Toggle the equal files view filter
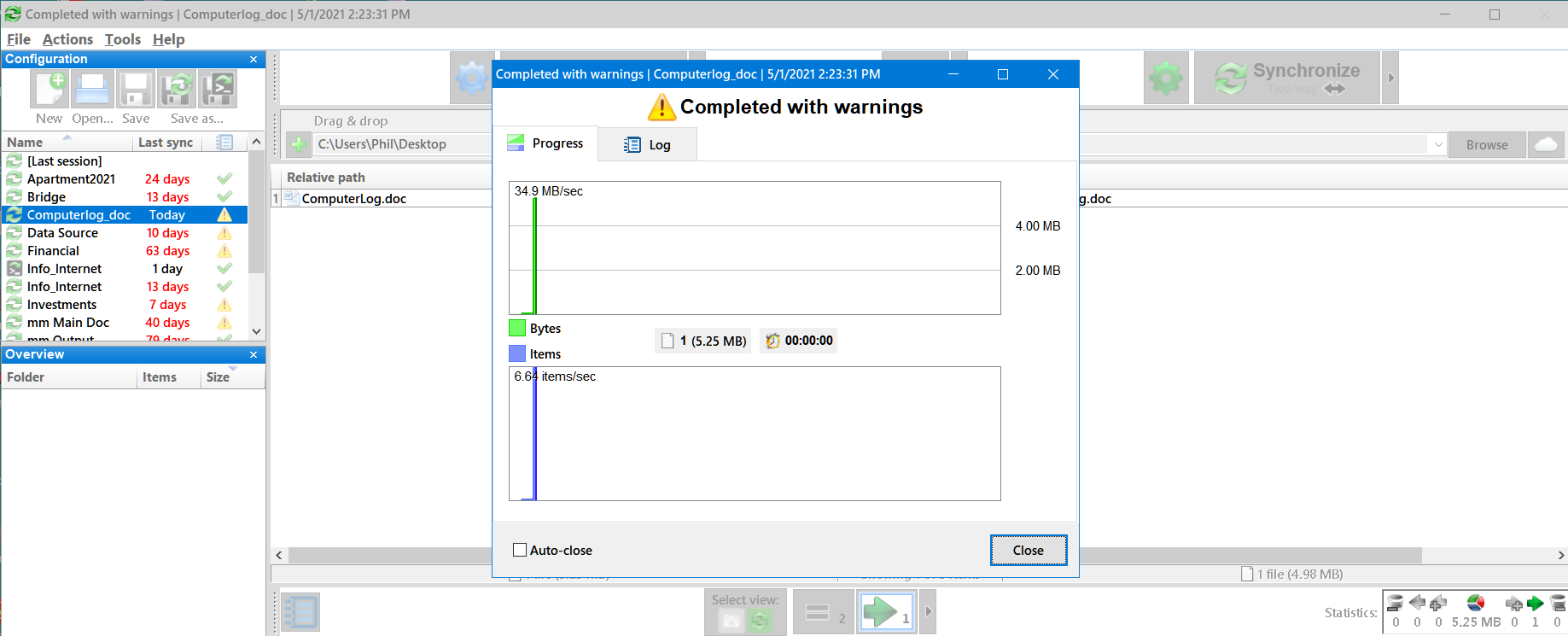This screenshot has width=1568, height=636. (824, 612)
